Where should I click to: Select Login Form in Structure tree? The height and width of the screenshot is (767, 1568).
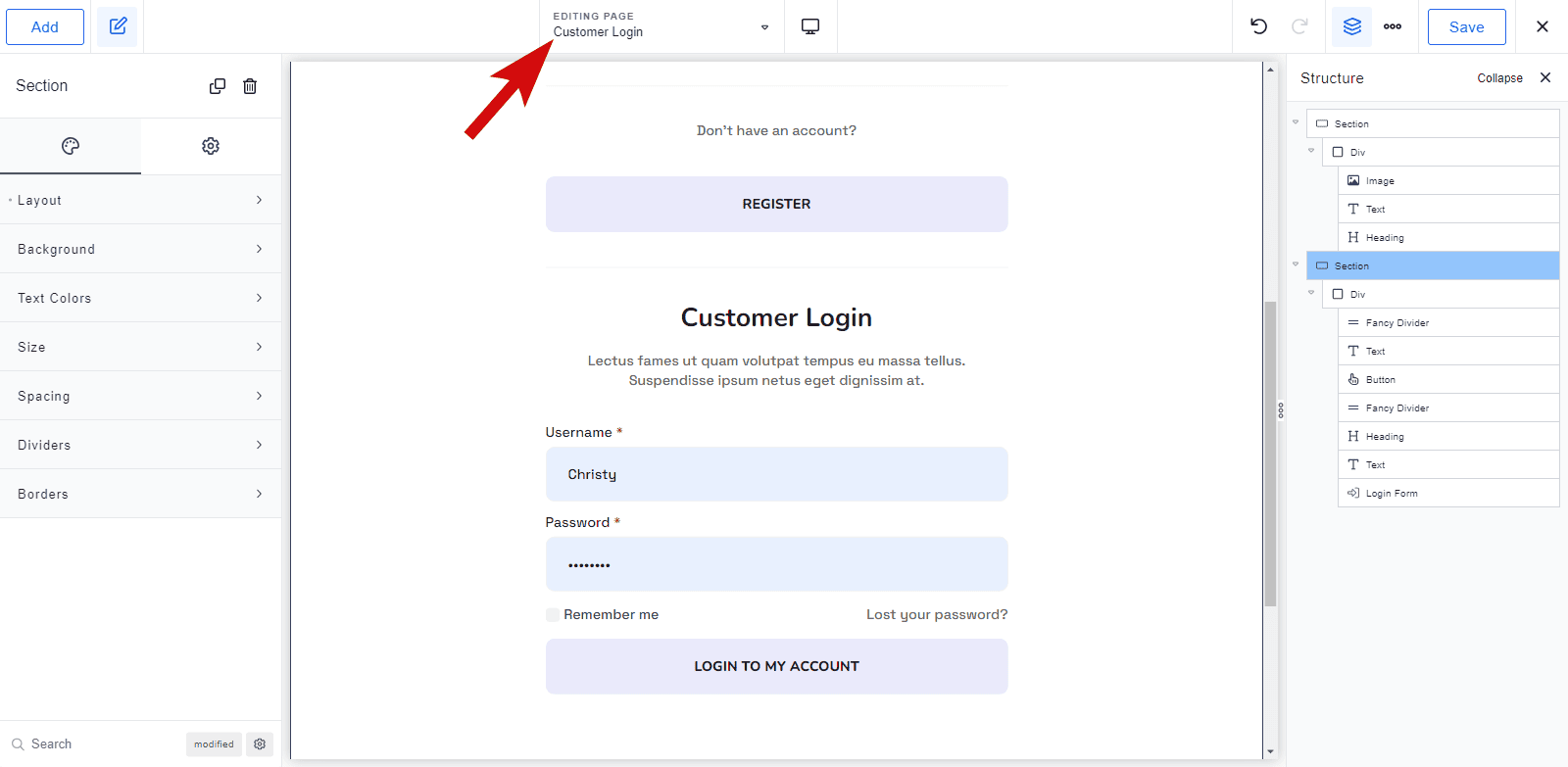click(1392, 494)
